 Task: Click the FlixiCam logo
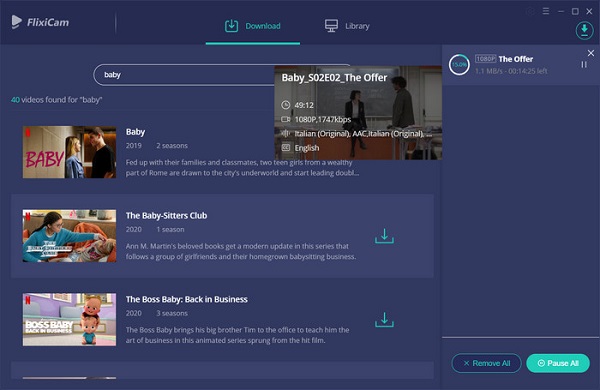tap(41, 22)
